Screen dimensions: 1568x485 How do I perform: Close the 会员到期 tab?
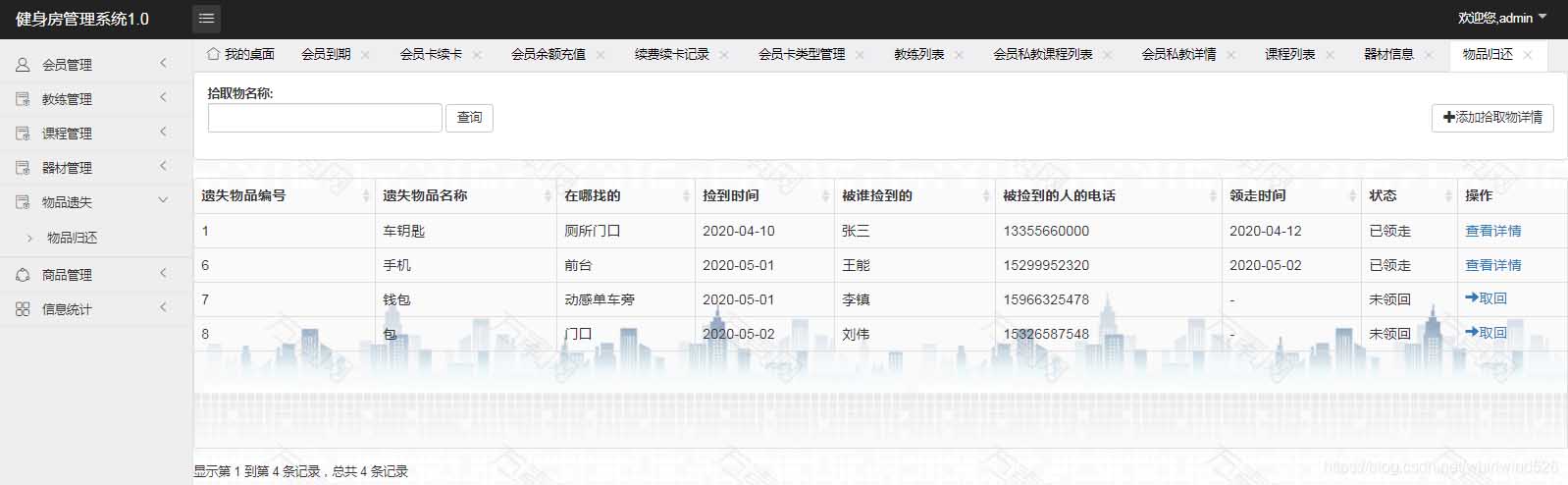click(366, 55)
